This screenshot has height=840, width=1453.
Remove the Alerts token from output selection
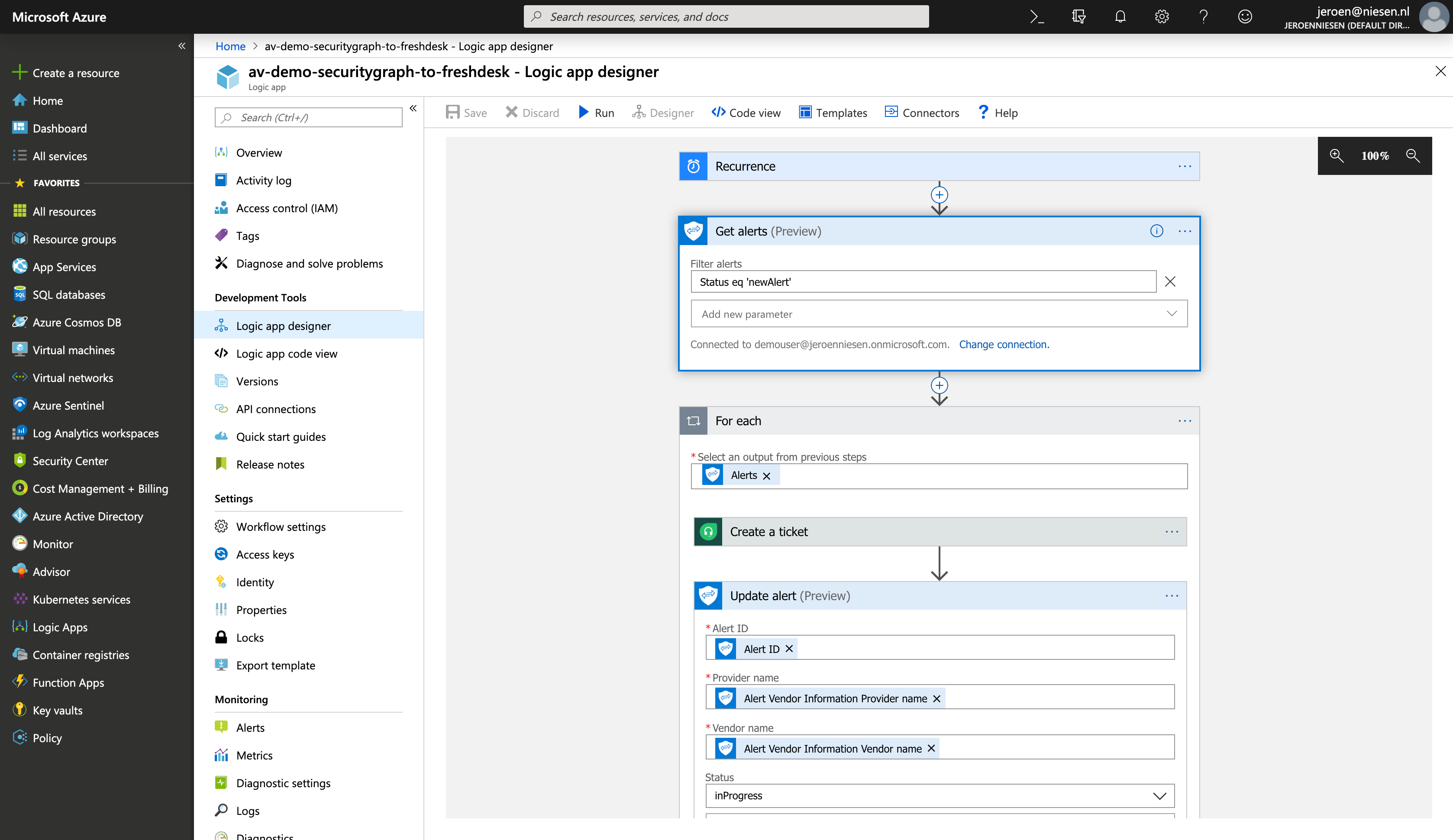pyautogui.click(x=766, y=475)
